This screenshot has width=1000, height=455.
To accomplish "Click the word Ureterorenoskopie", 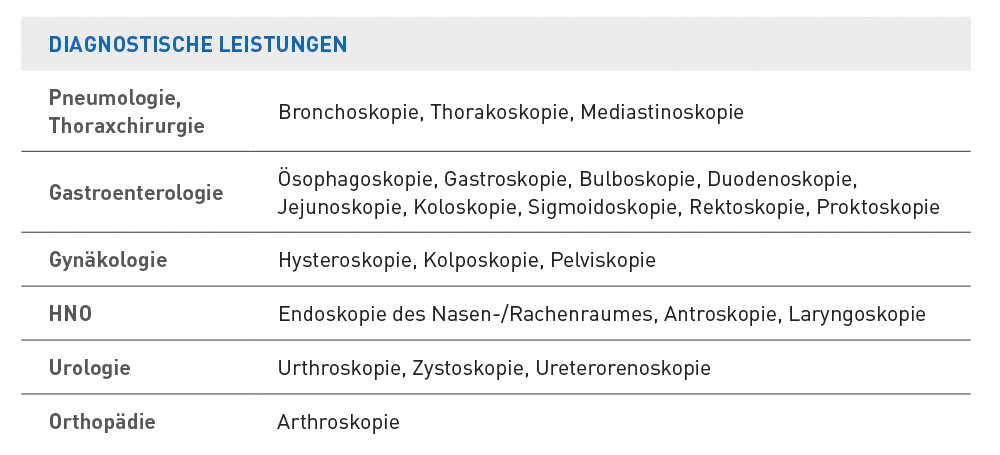I will pyautogui.click(x=623, y=368).
